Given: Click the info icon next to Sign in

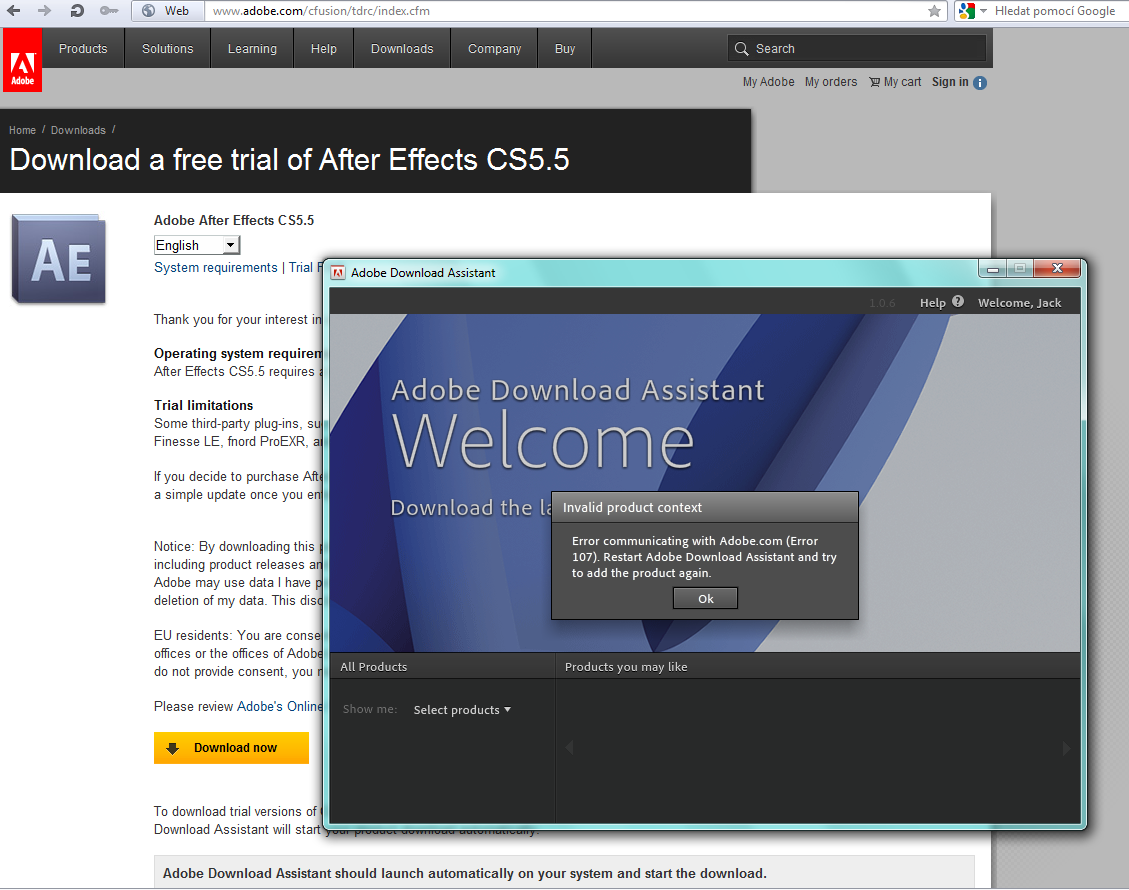Looking at the screenshot, I should 980,83.
